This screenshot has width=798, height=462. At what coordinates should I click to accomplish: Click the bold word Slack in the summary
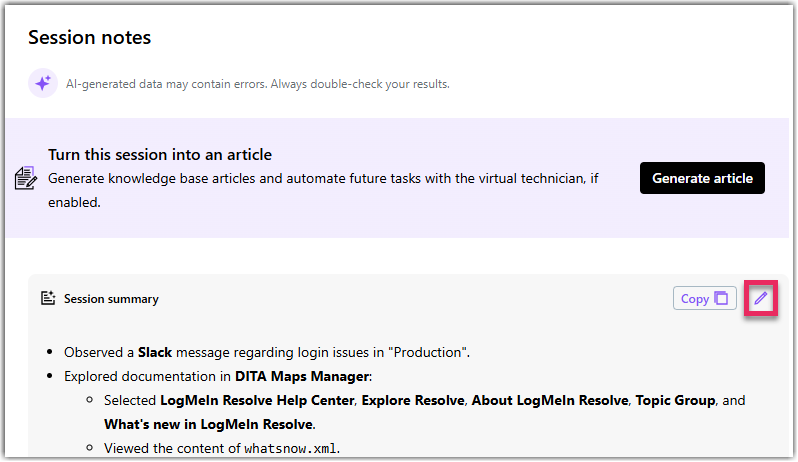pyautogui.click(x=155, y=352)
